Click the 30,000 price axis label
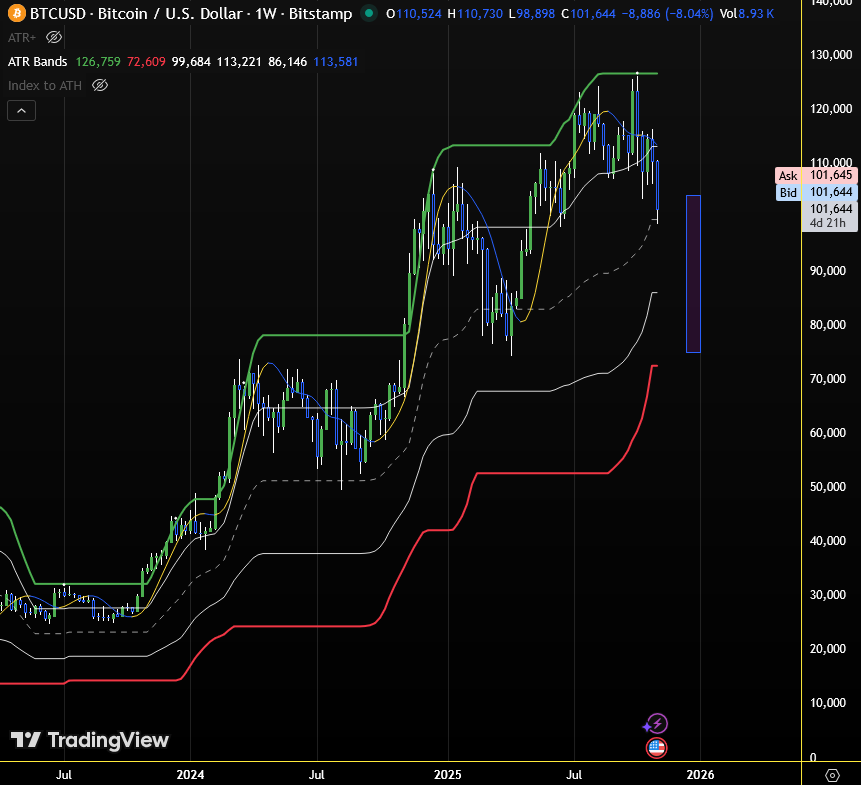The width and height of the screenshot is (861, 785). pos(828,595)
